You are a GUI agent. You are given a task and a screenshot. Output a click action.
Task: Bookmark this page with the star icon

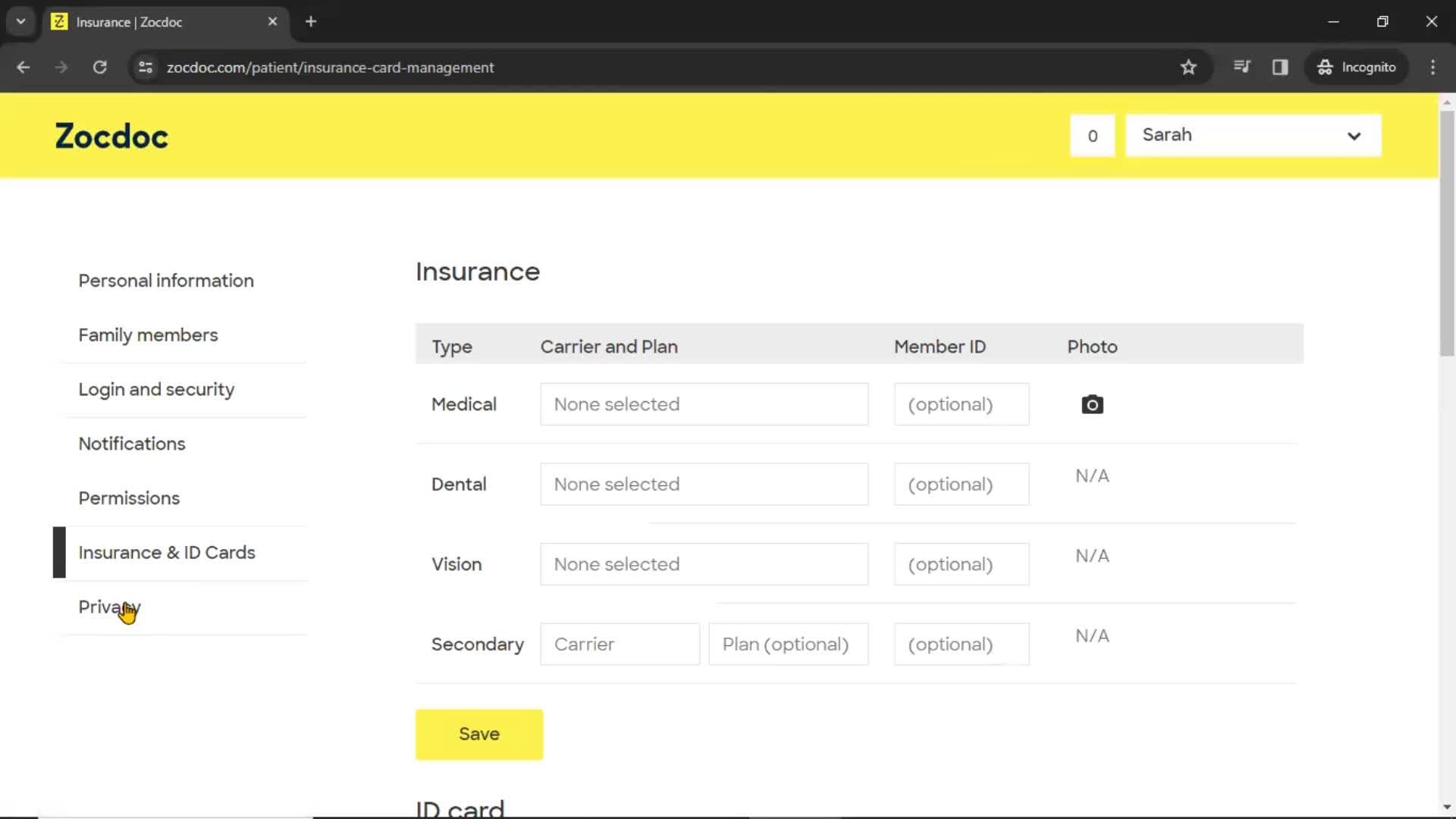click(x=1188, y=67)
